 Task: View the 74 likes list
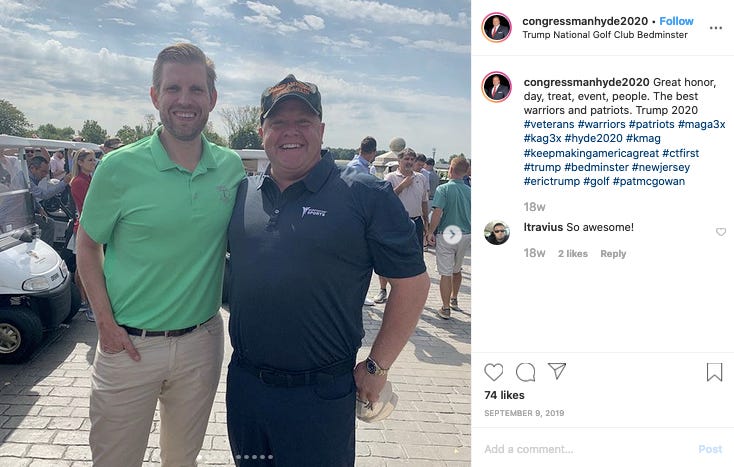tap(504, 395)
